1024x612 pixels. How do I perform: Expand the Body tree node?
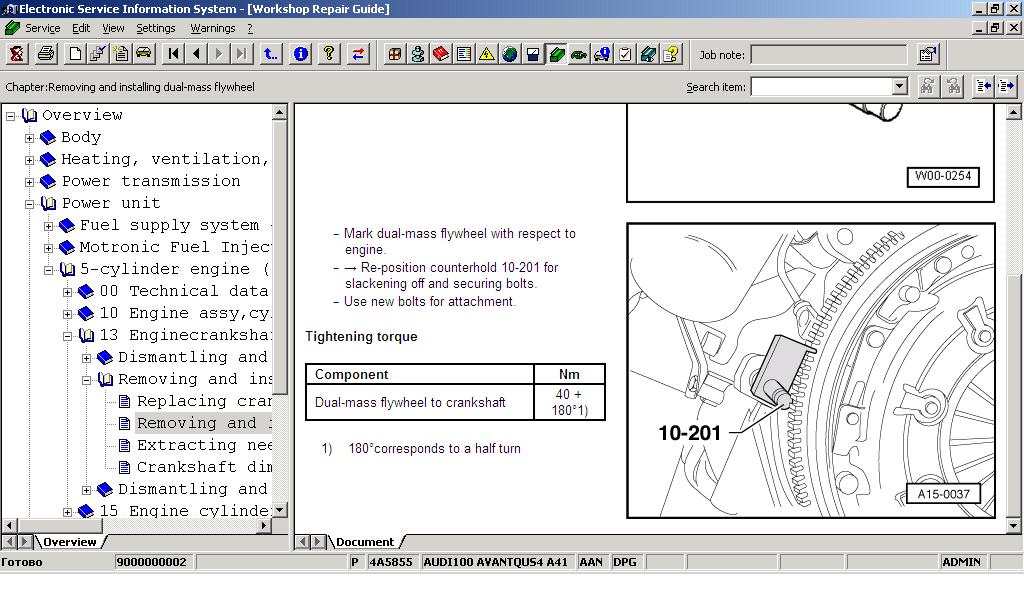(30, 138)
